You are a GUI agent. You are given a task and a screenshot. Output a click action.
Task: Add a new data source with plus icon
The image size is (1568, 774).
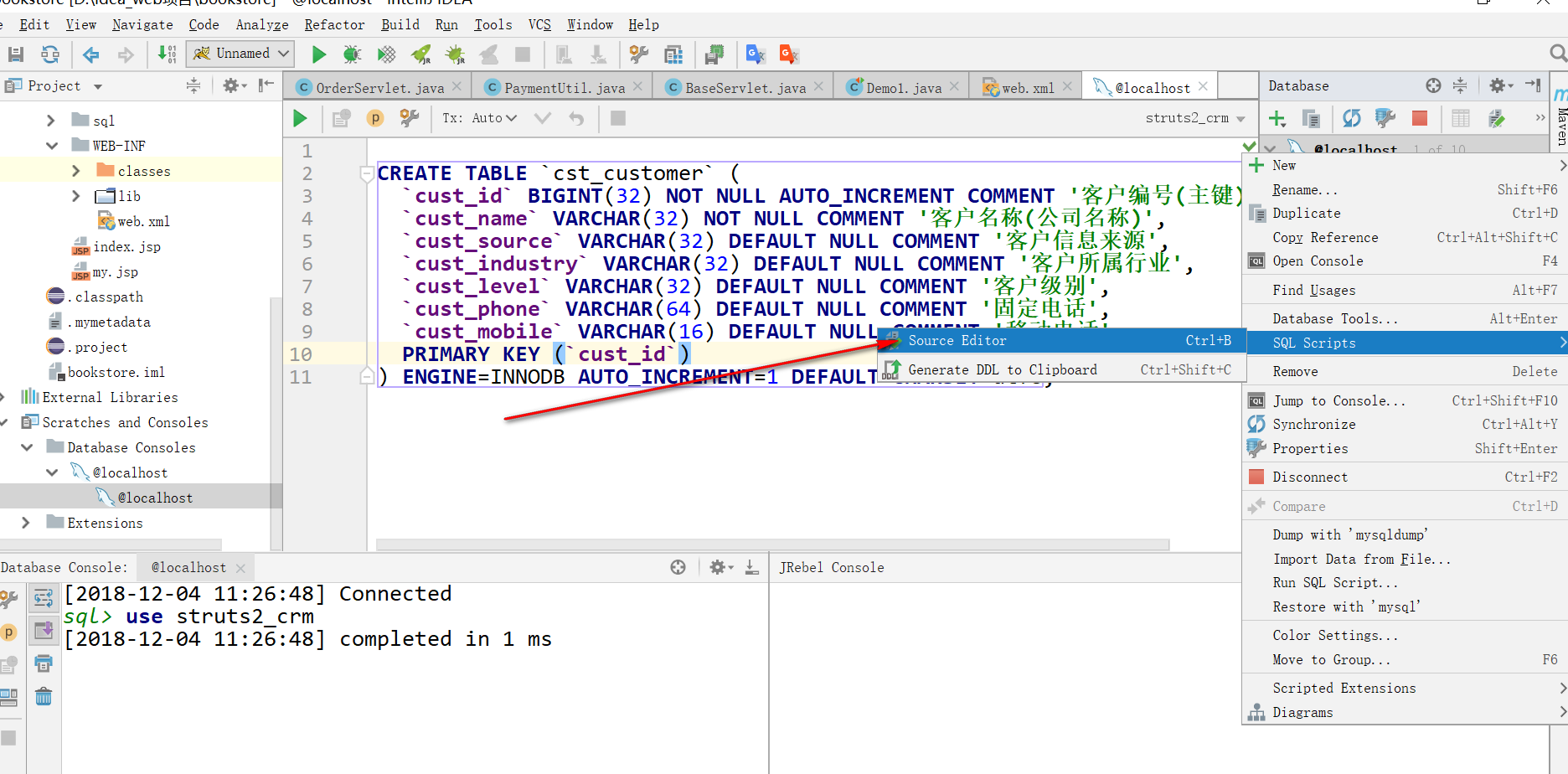tap(1277, 118)
